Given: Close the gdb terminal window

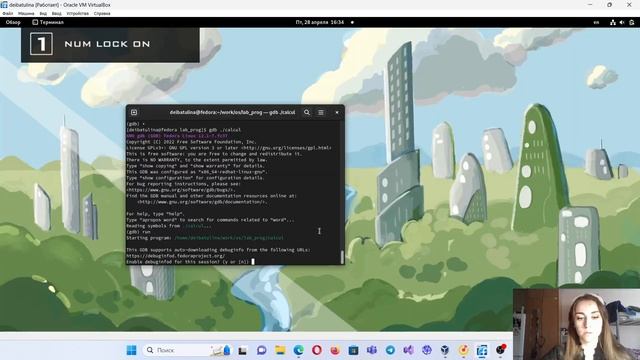Looking at the screenshot, I should [x=337, y=112].
